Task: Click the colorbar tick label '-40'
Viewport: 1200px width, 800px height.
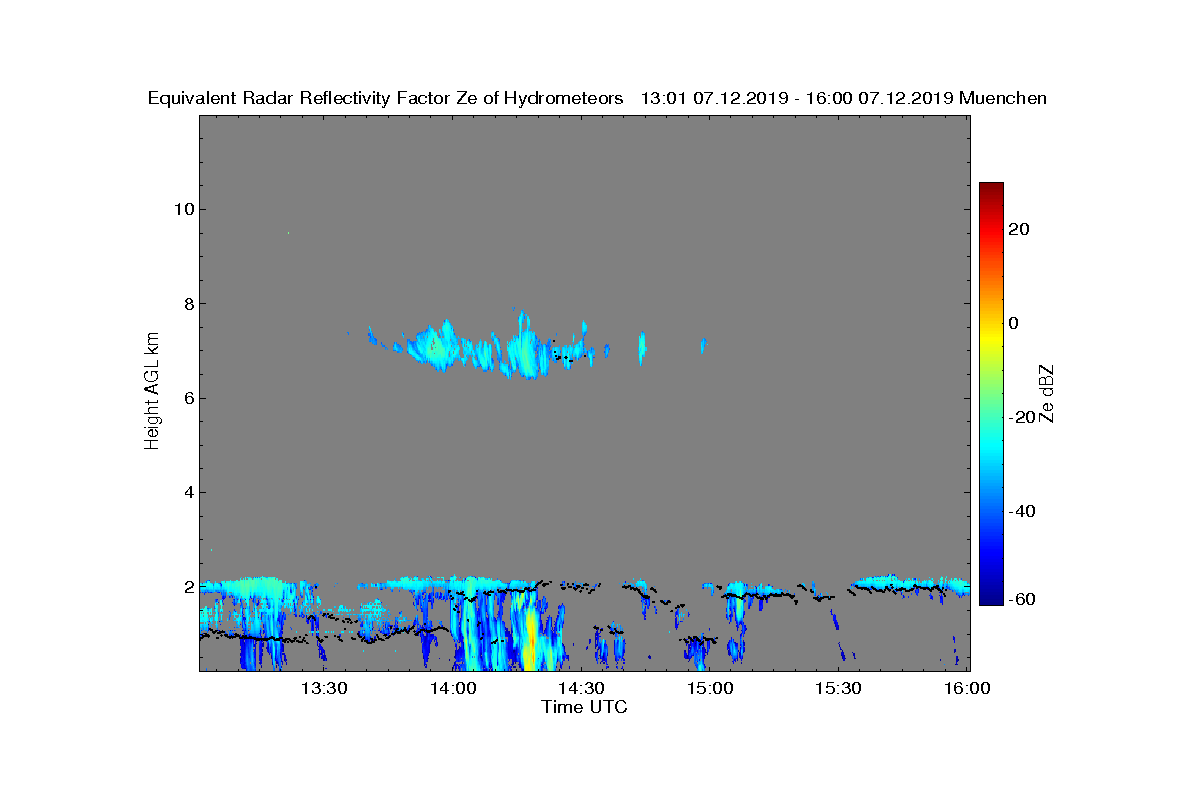Action: pos(1022,511)
